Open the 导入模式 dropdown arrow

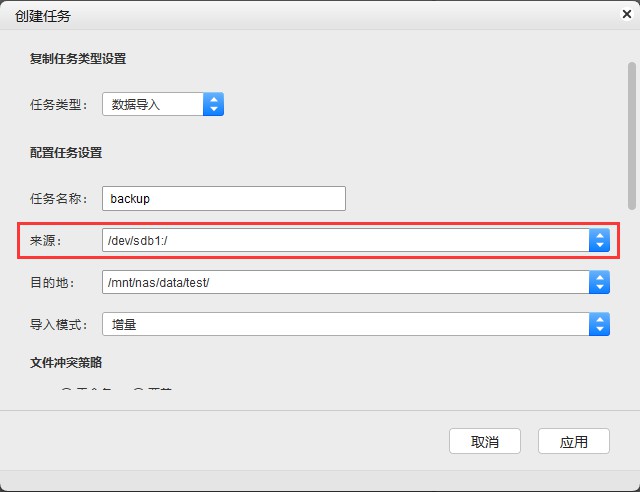coord(598,324)
